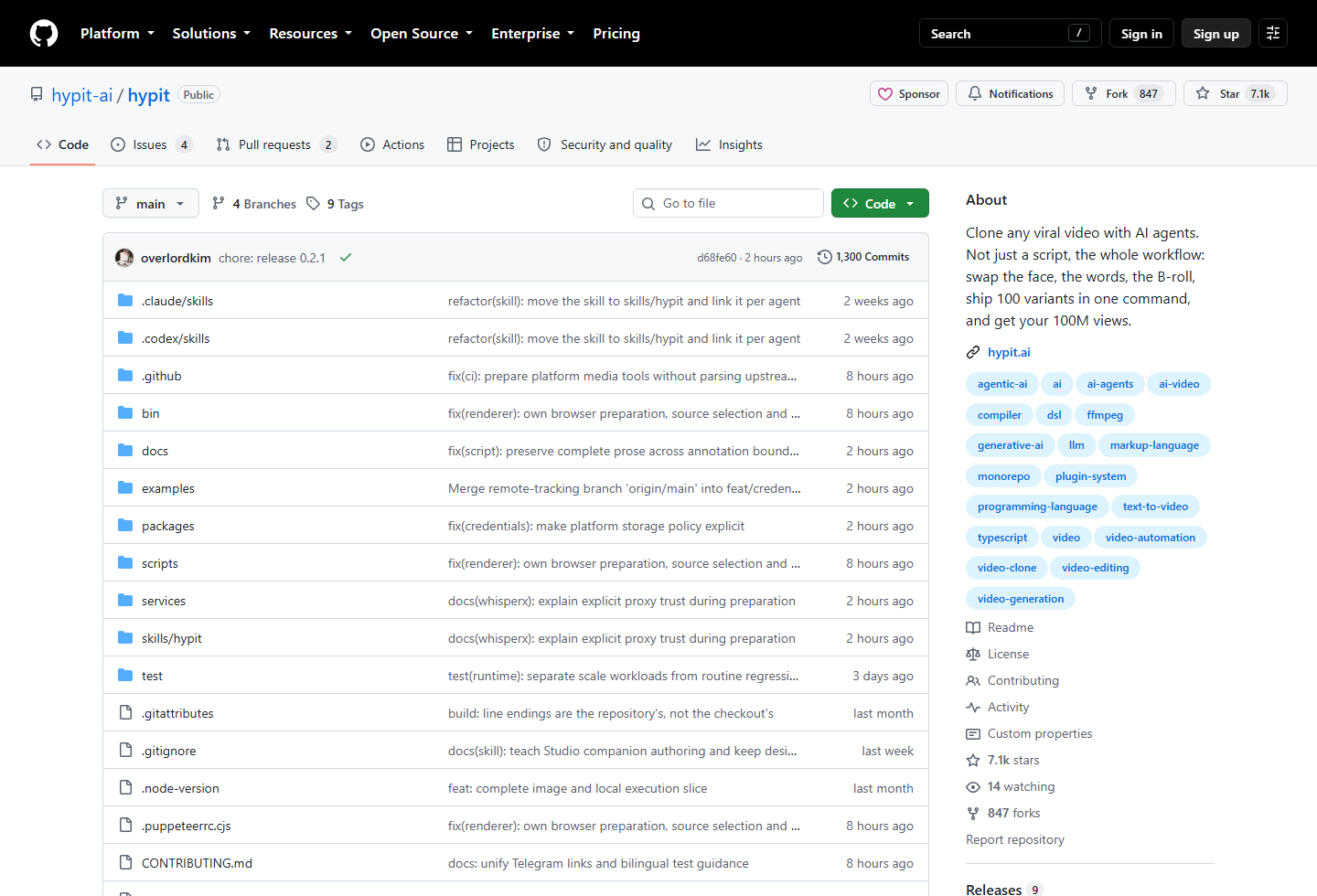This screenshot has width=1317, height=896.
Task: Open the Pricing page
Action: pyautogui.click(x=616, y=34)
